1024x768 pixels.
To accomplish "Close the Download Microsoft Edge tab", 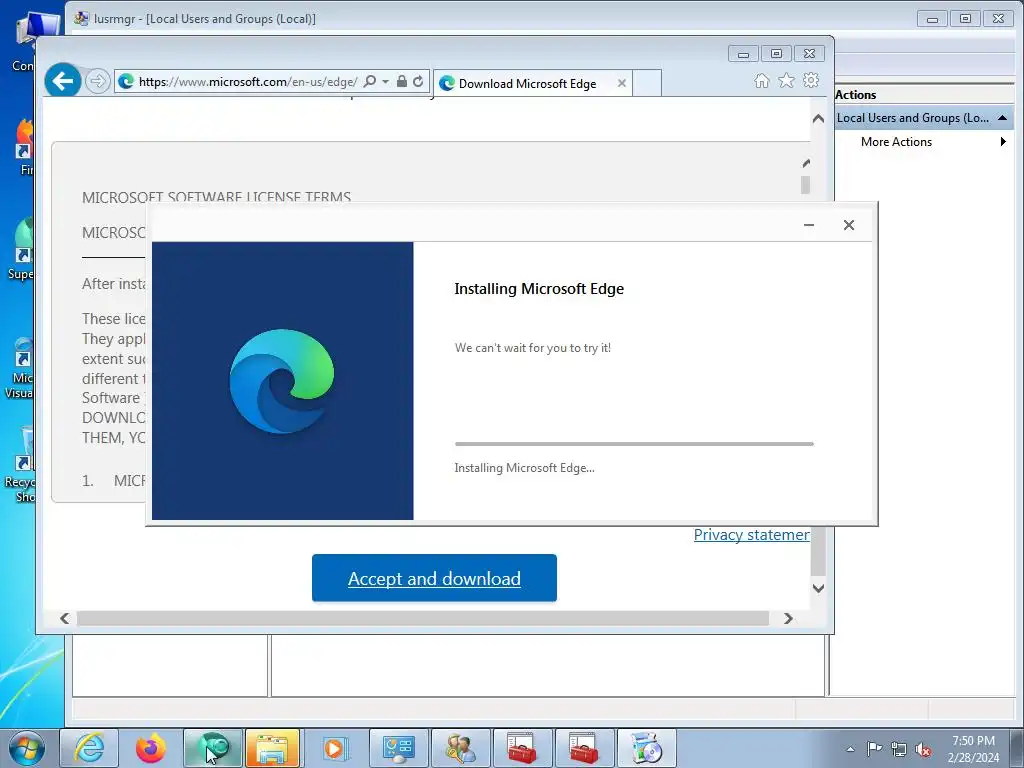I will [x=622, y=83].
